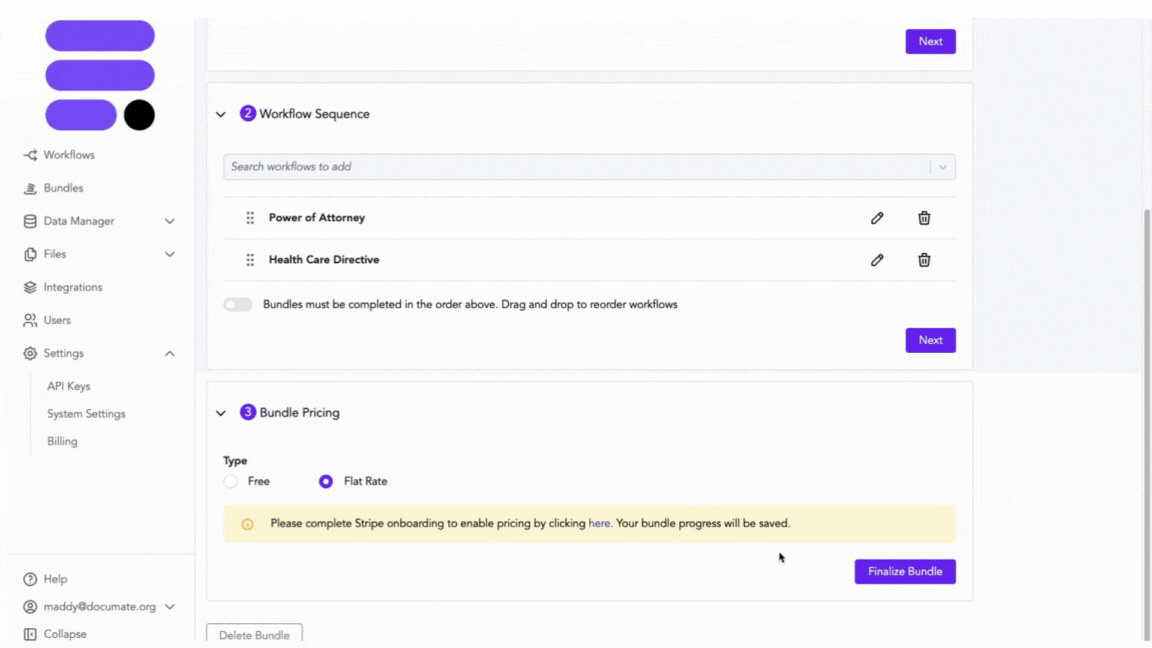Click step 3 number badge

248,412
